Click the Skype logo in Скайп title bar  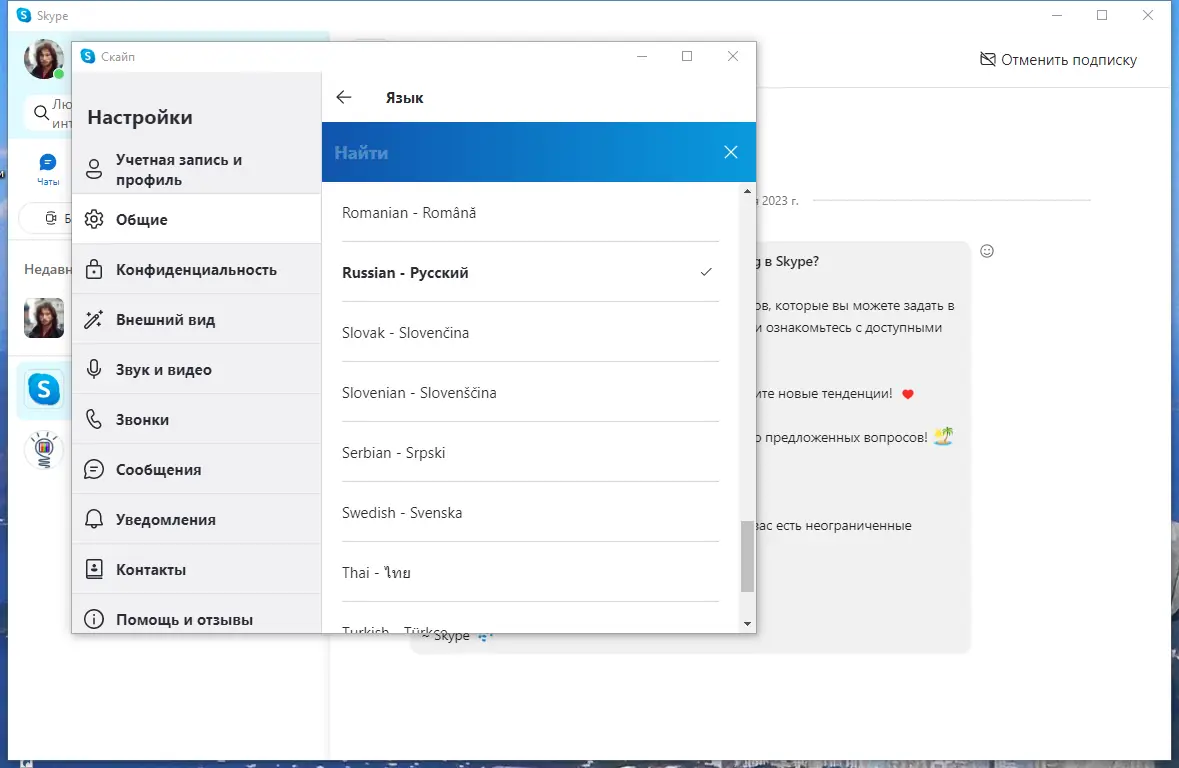click(x=88, y=56)
